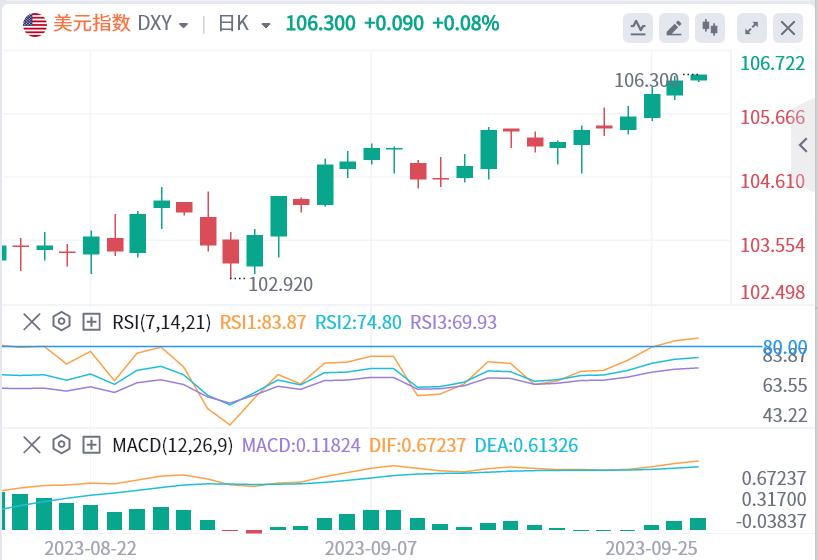Switch chart style with candlestick icon

710,28
